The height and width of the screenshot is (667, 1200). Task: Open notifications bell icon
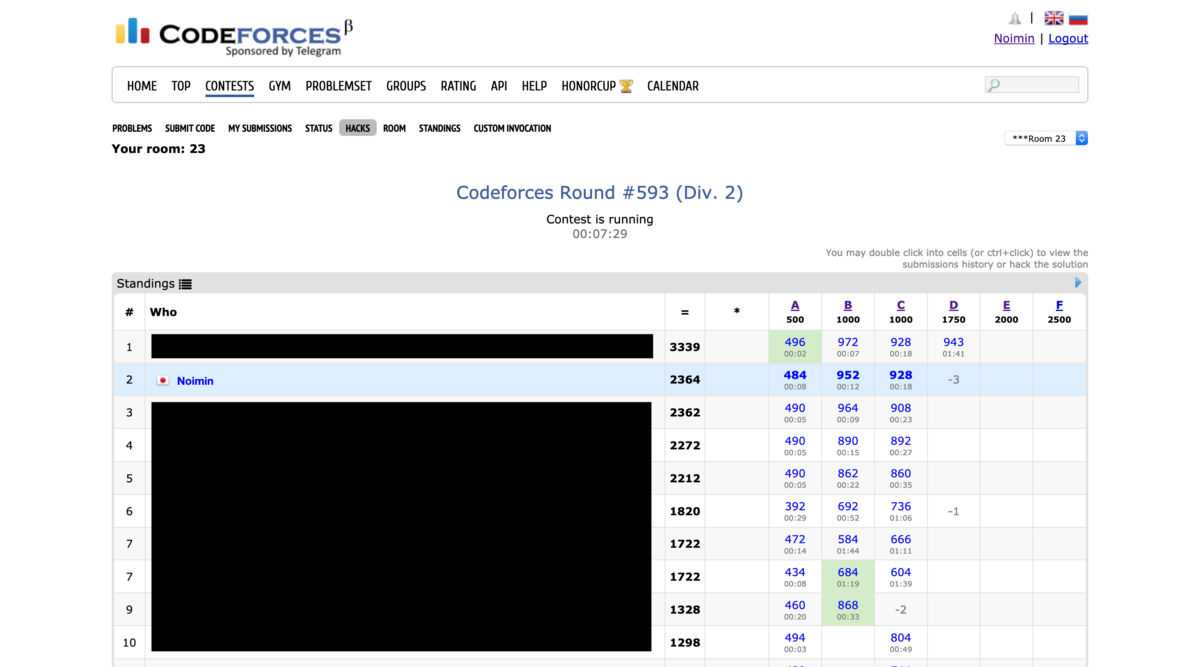pos(1015,18)
